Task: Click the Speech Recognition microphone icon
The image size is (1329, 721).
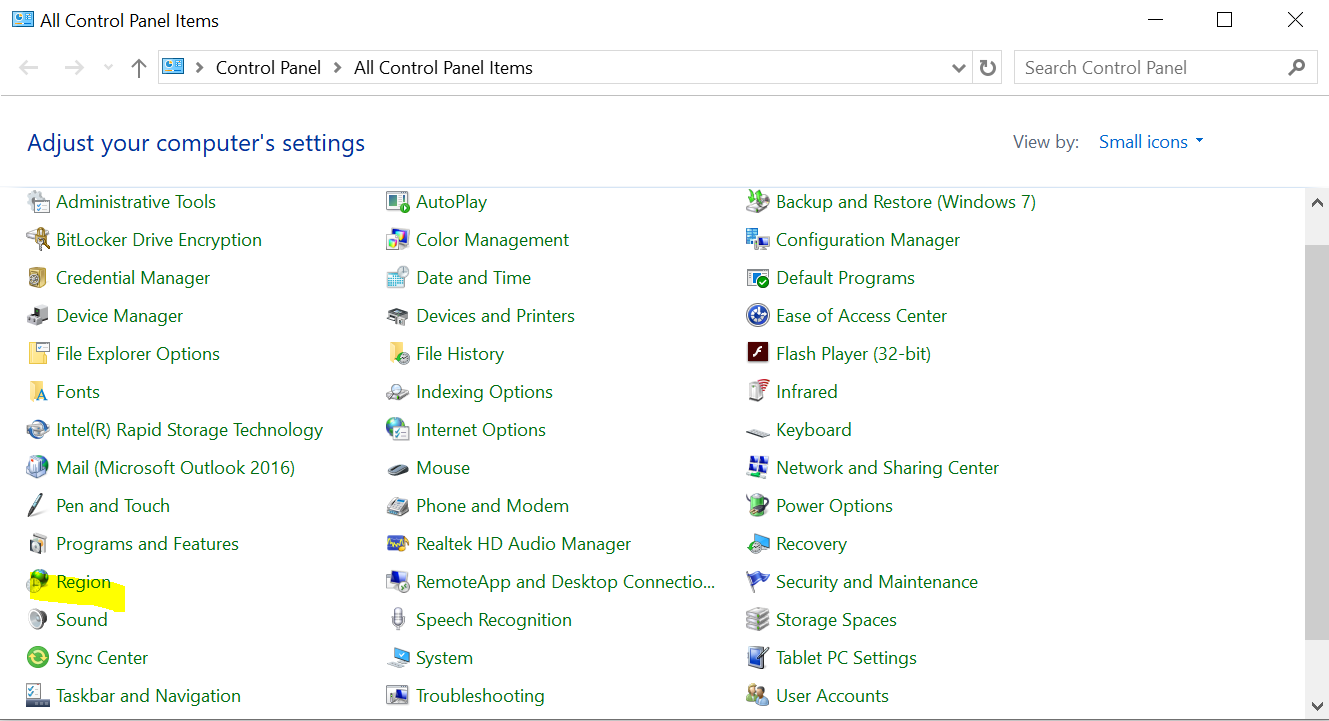Action: point(398,620)
